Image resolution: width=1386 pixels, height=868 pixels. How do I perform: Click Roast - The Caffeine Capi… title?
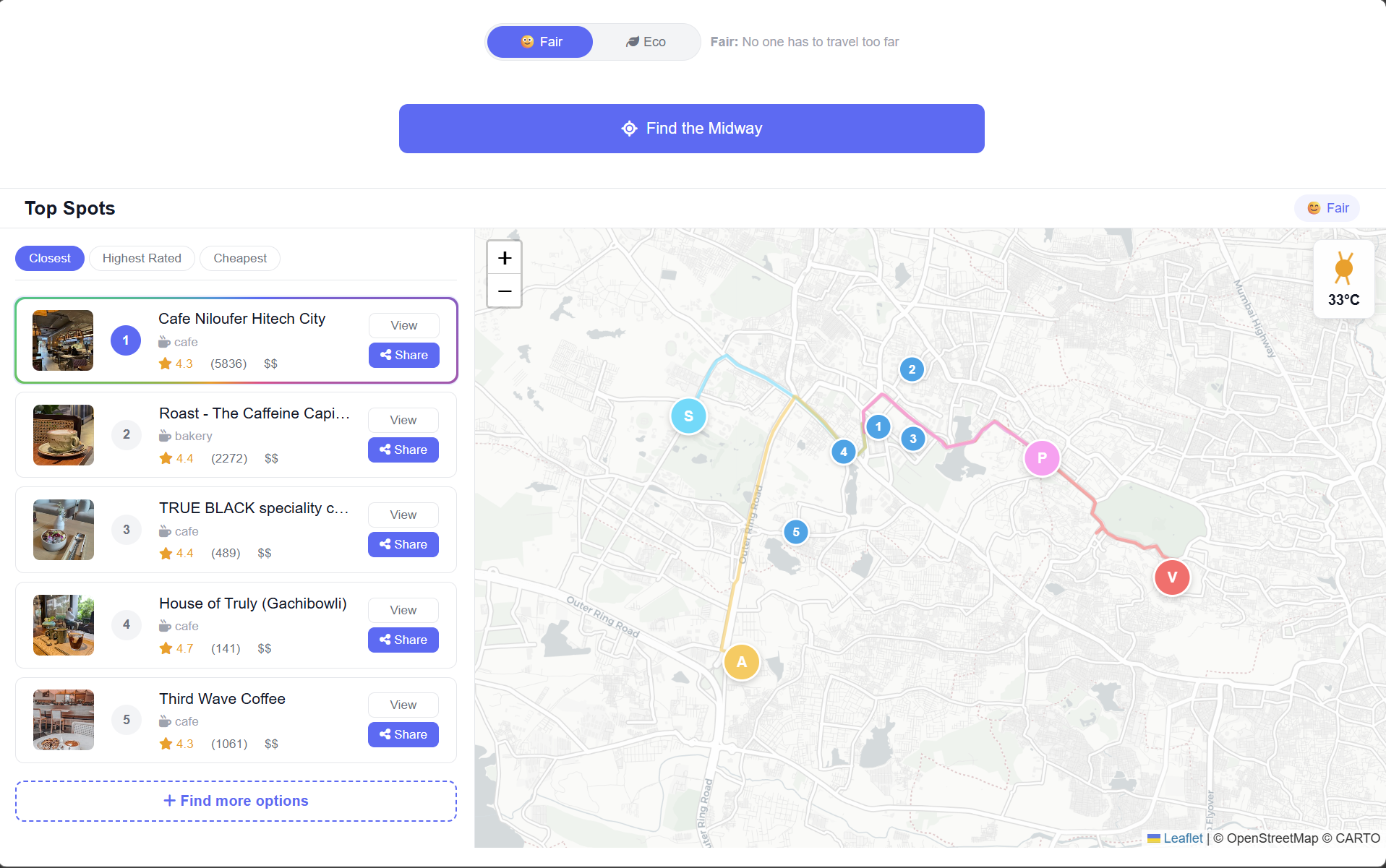[254, 413]
